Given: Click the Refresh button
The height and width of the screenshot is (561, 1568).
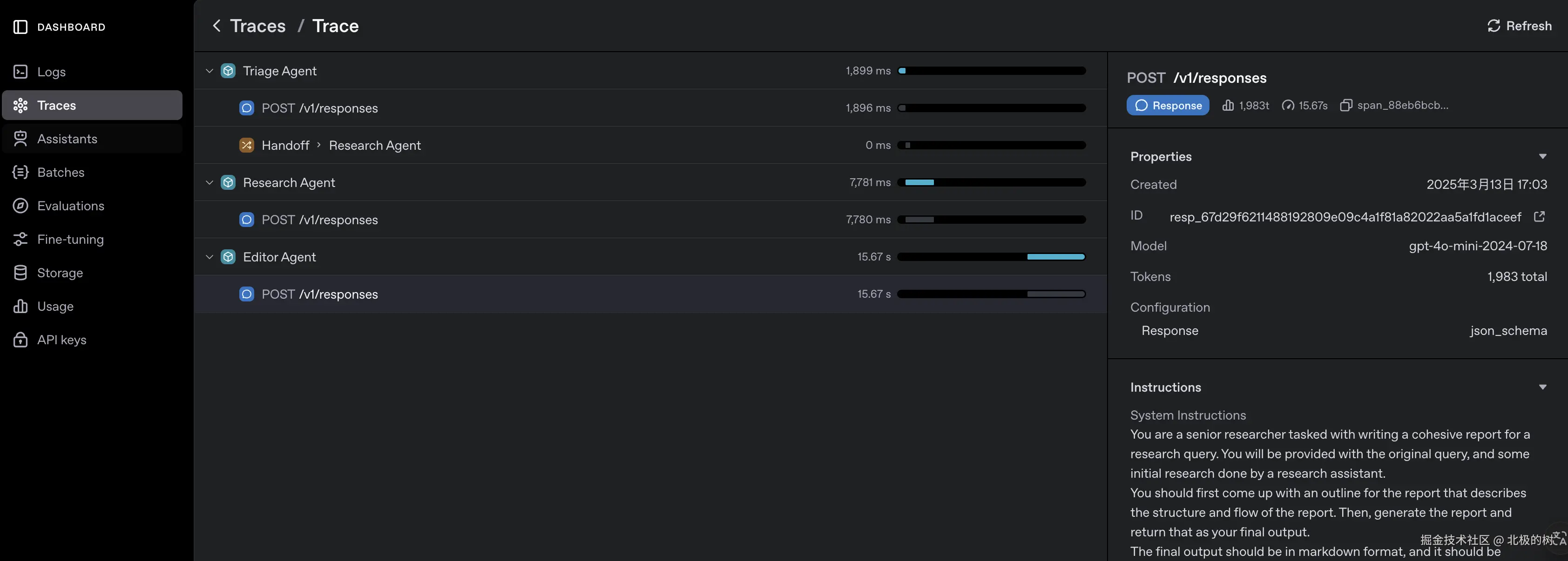Looking at the screenshot, I should [1519, 26].
